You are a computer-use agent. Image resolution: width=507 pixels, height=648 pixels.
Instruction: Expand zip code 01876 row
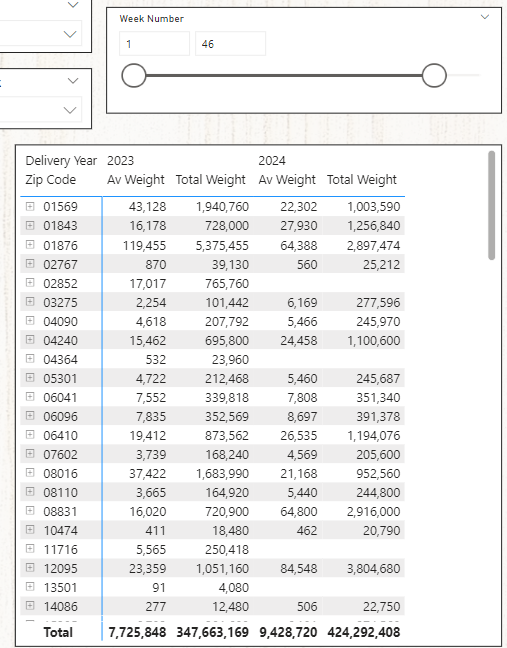tap(30, 245)
